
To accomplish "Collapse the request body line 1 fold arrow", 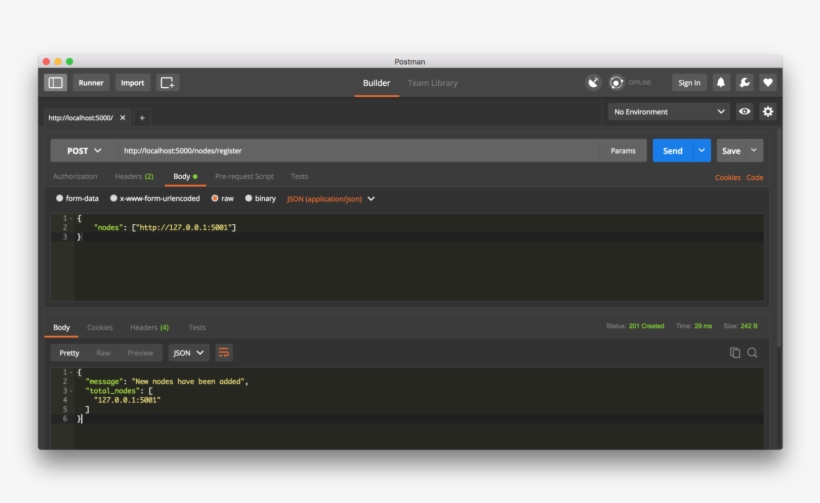I will 71,218.
